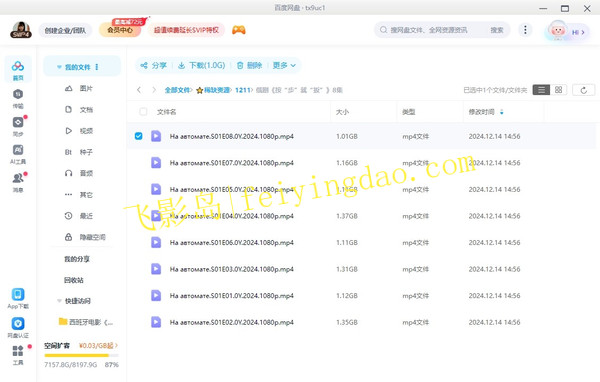Click the 分享 share button
Screen dimensions: 600x382
click(154, 65)
